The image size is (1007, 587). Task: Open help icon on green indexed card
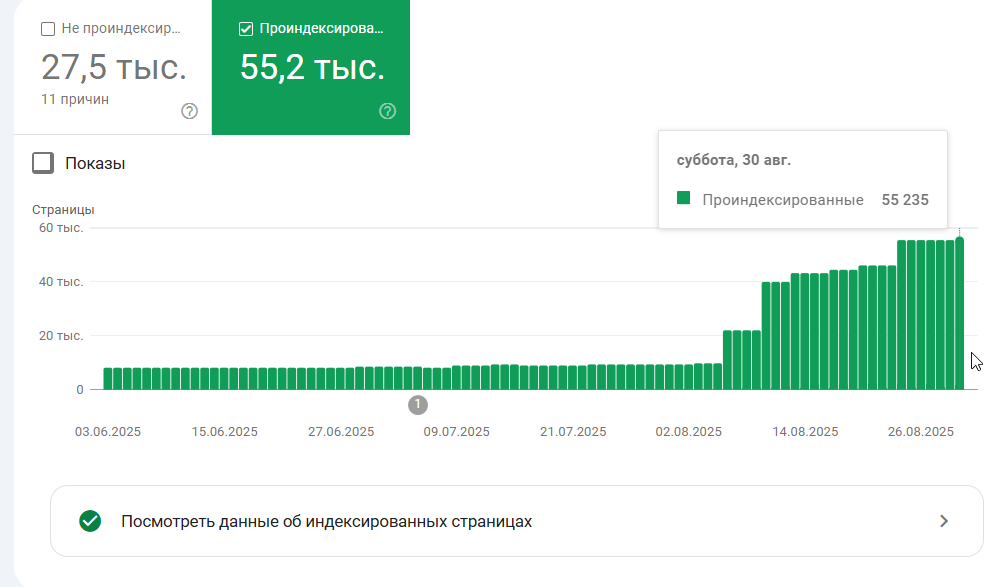click(x=387, y=111)
